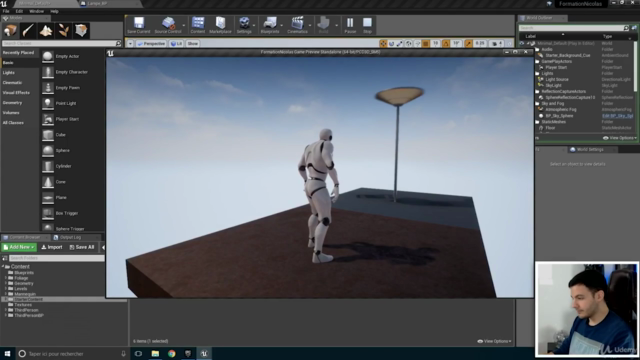Select the rotate gizmo tool icon
The width and height of the screenshot is (640, 360).
tap(391, 44)
